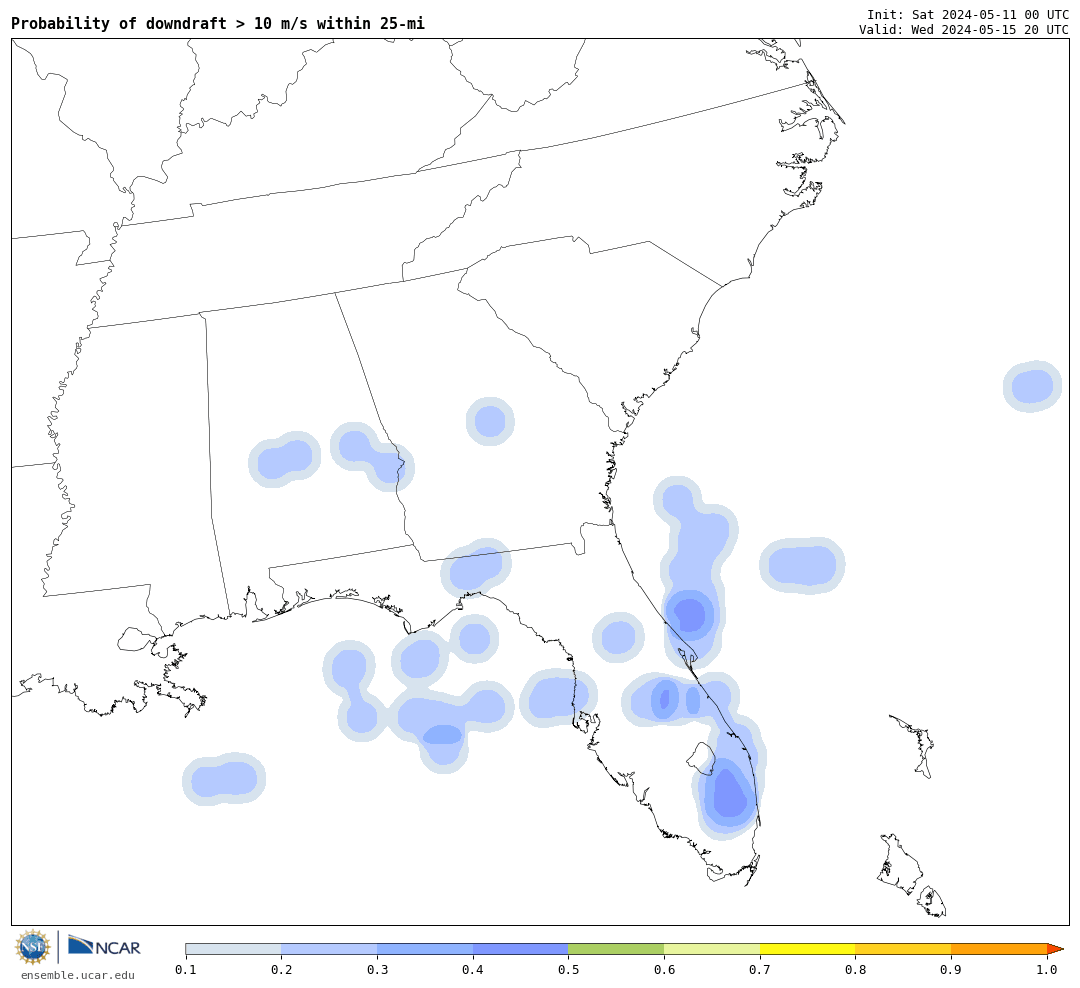Click the light gray 0.1–0.2 colorbar segment
1080x988 pixels.
[x=233, y=949]
